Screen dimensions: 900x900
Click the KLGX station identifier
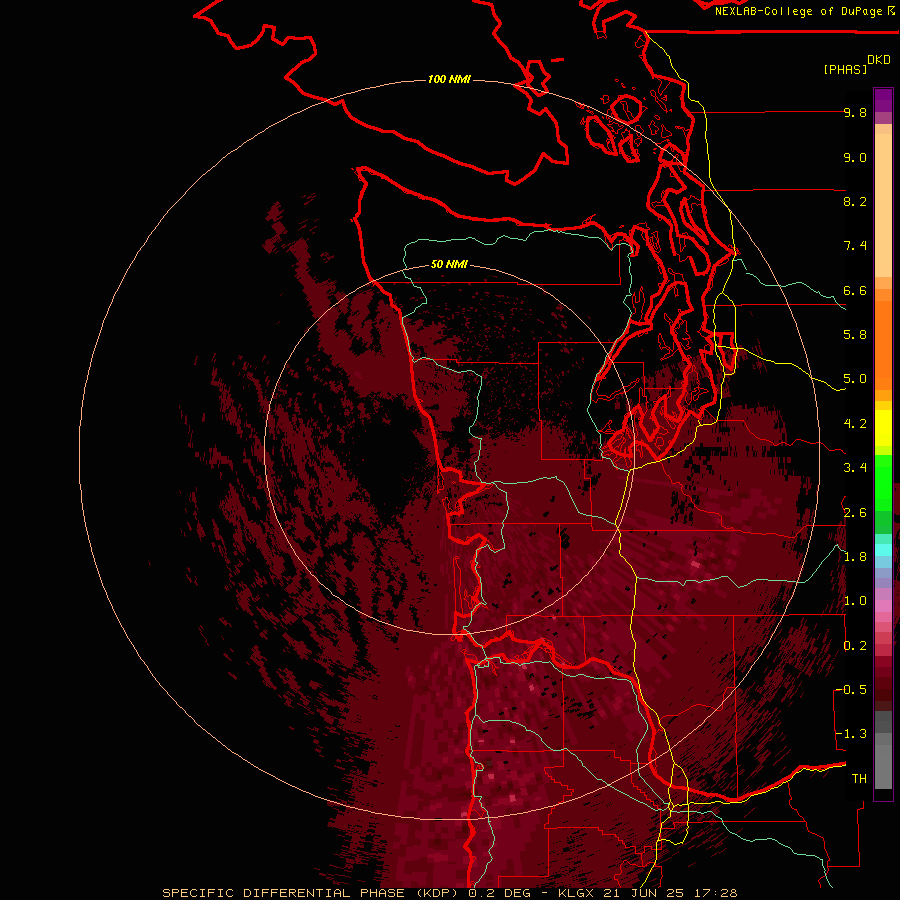[576, 893]
